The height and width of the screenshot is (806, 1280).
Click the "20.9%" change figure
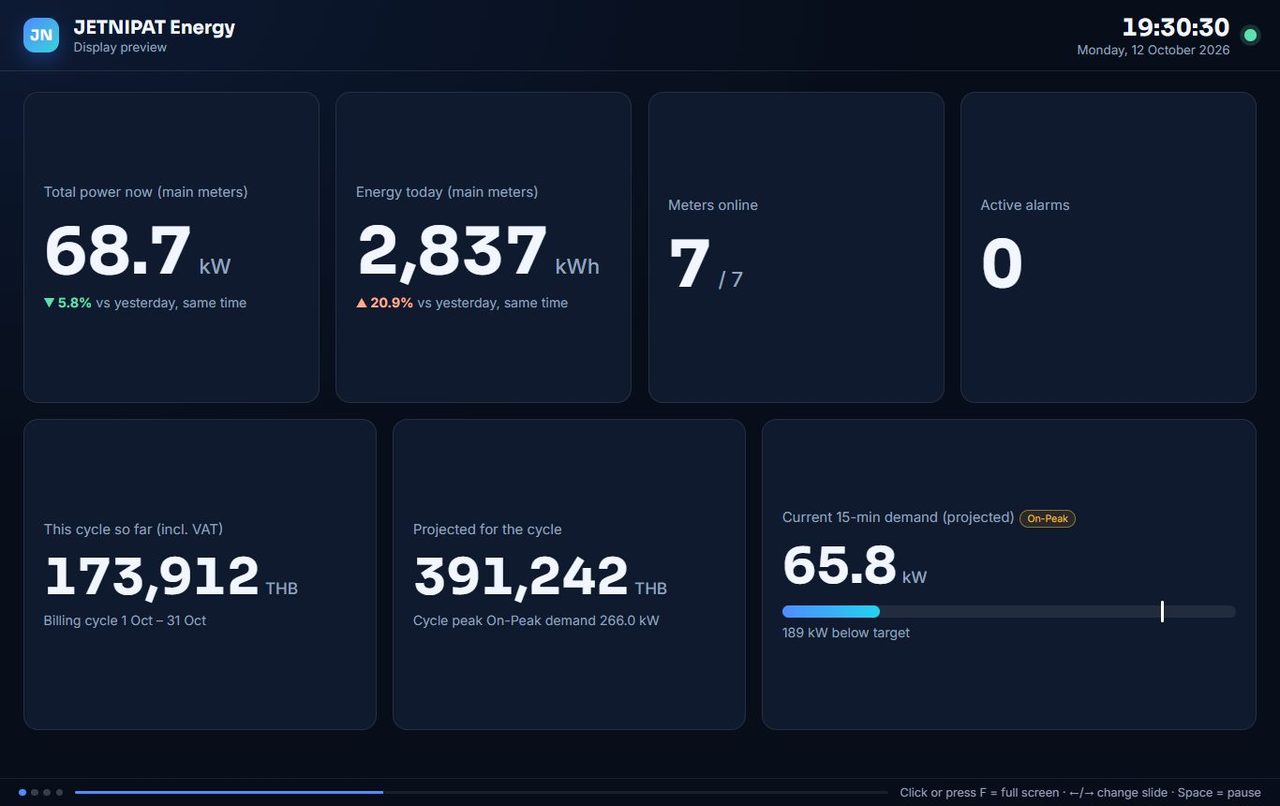tap(392, 303)
